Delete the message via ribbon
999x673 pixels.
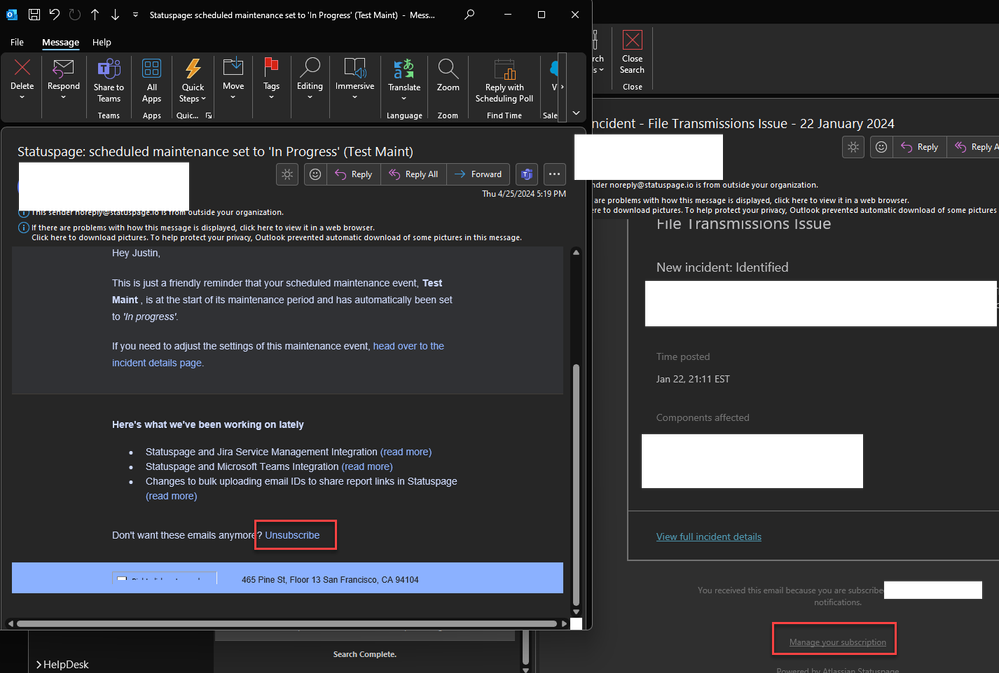(22, 74)
